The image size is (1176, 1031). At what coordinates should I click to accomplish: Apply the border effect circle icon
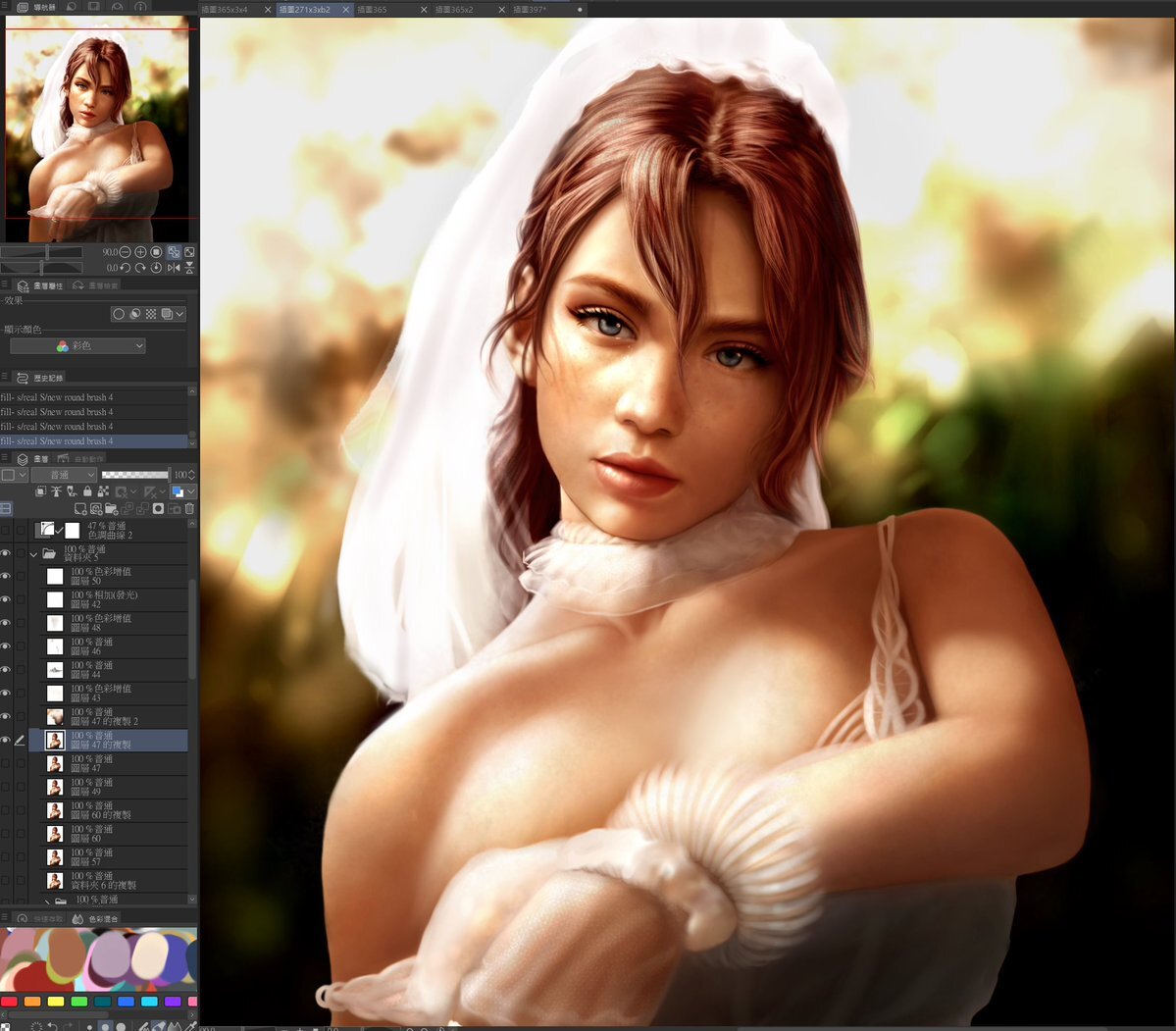pyautogui.click(x=119, y=315)
